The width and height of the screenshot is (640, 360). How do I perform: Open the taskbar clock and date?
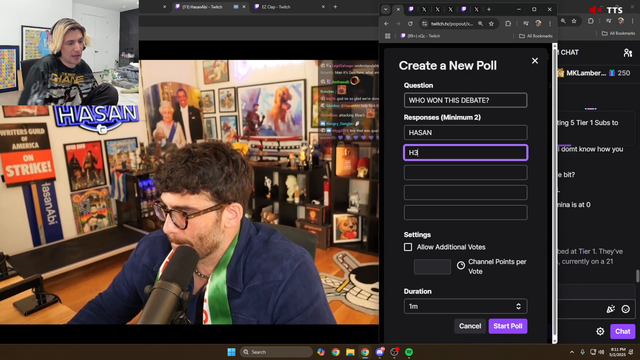click(x=618, y=352)
